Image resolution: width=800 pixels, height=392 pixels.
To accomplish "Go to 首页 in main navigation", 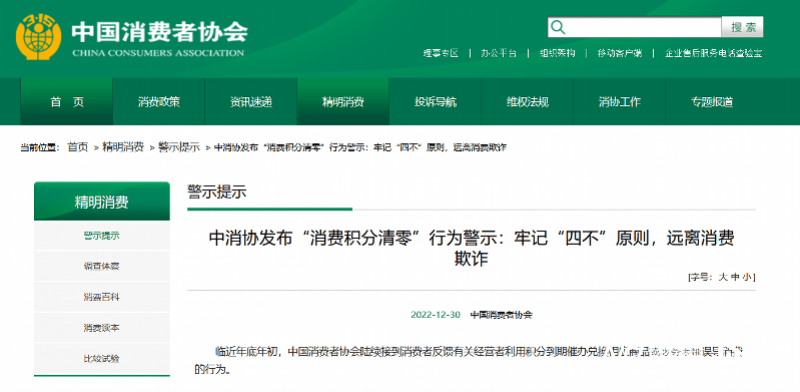I will pyautogui.click(x=66, y=102).
